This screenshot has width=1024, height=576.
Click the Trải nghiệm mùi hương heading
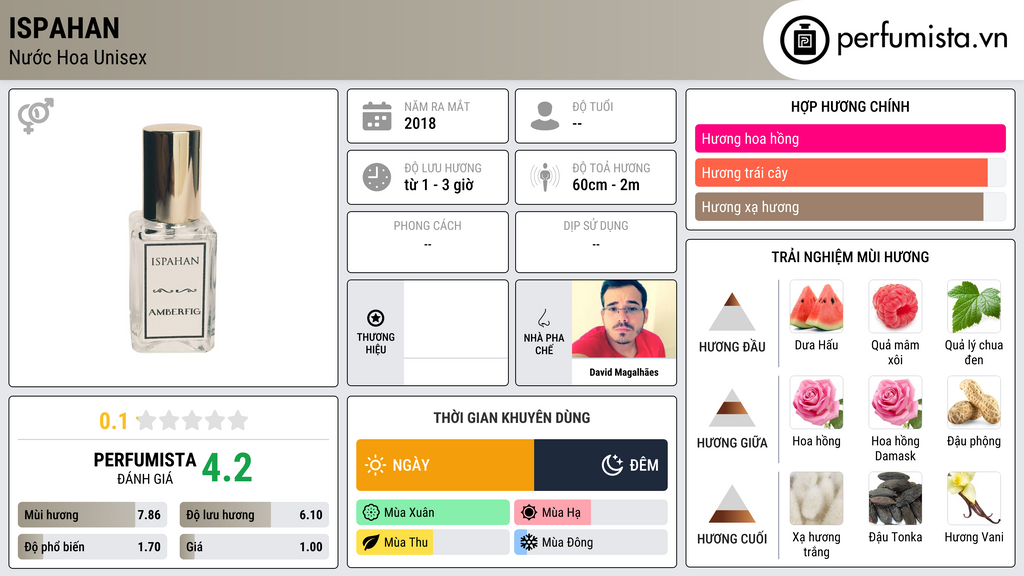pyautogui.click(x=850, y=257)
